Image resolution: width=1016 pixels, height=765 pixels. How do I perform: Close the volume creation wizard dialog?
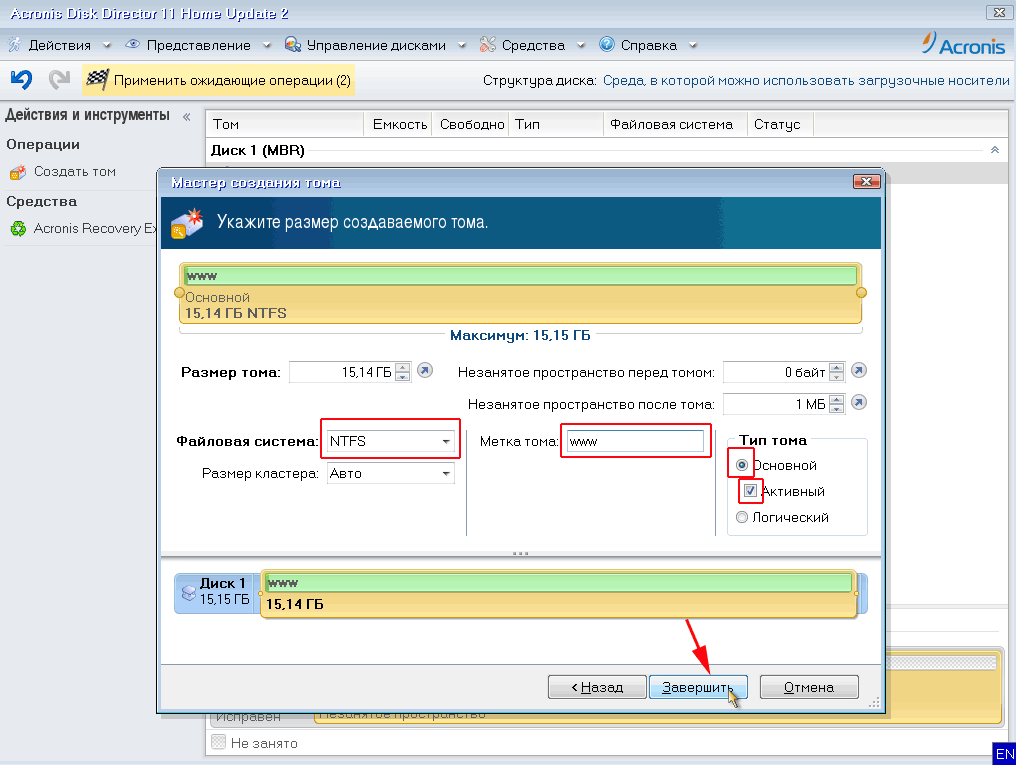pos(866,181)
